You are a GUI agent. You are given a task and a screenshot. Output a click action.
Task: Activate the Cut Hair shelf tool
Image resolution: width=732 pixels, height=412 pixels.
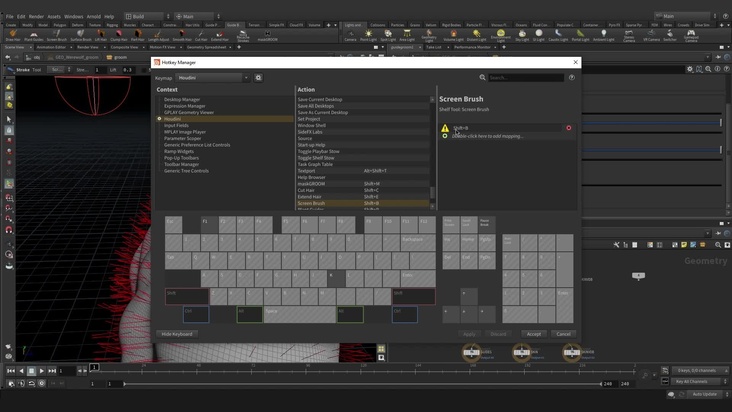[201, 35]
